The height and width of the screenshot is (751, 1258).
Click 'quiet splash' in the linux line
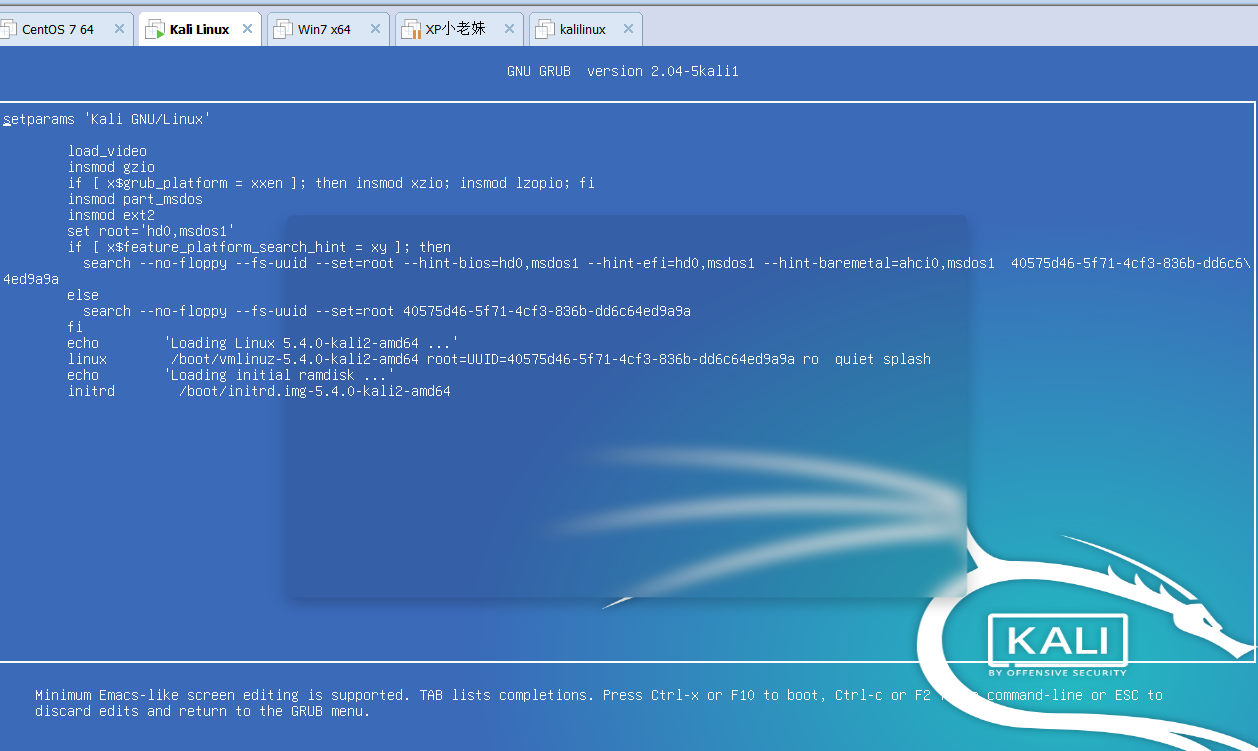coord(883,359)
